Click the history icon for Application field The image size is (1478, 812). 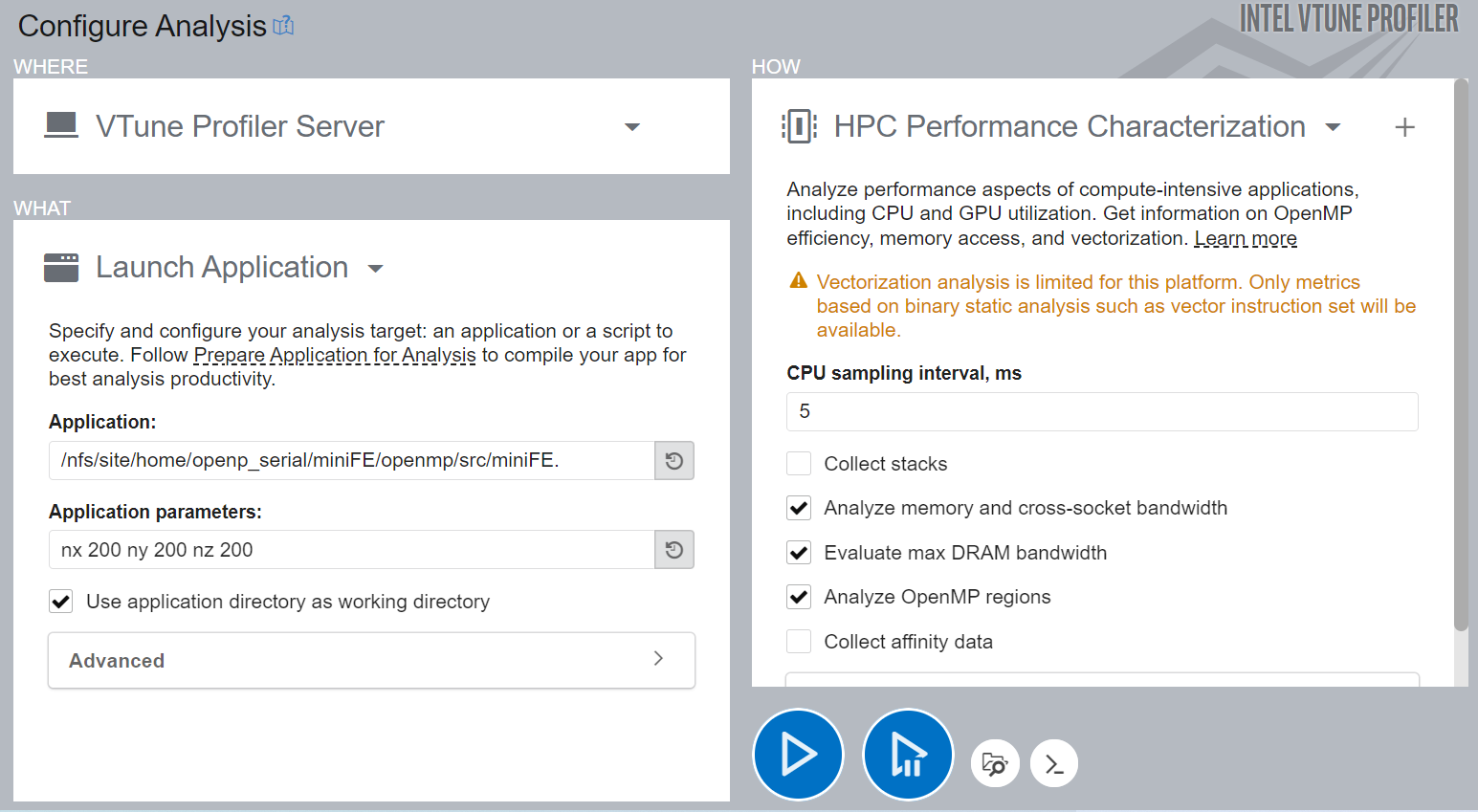tap(674, 461)
